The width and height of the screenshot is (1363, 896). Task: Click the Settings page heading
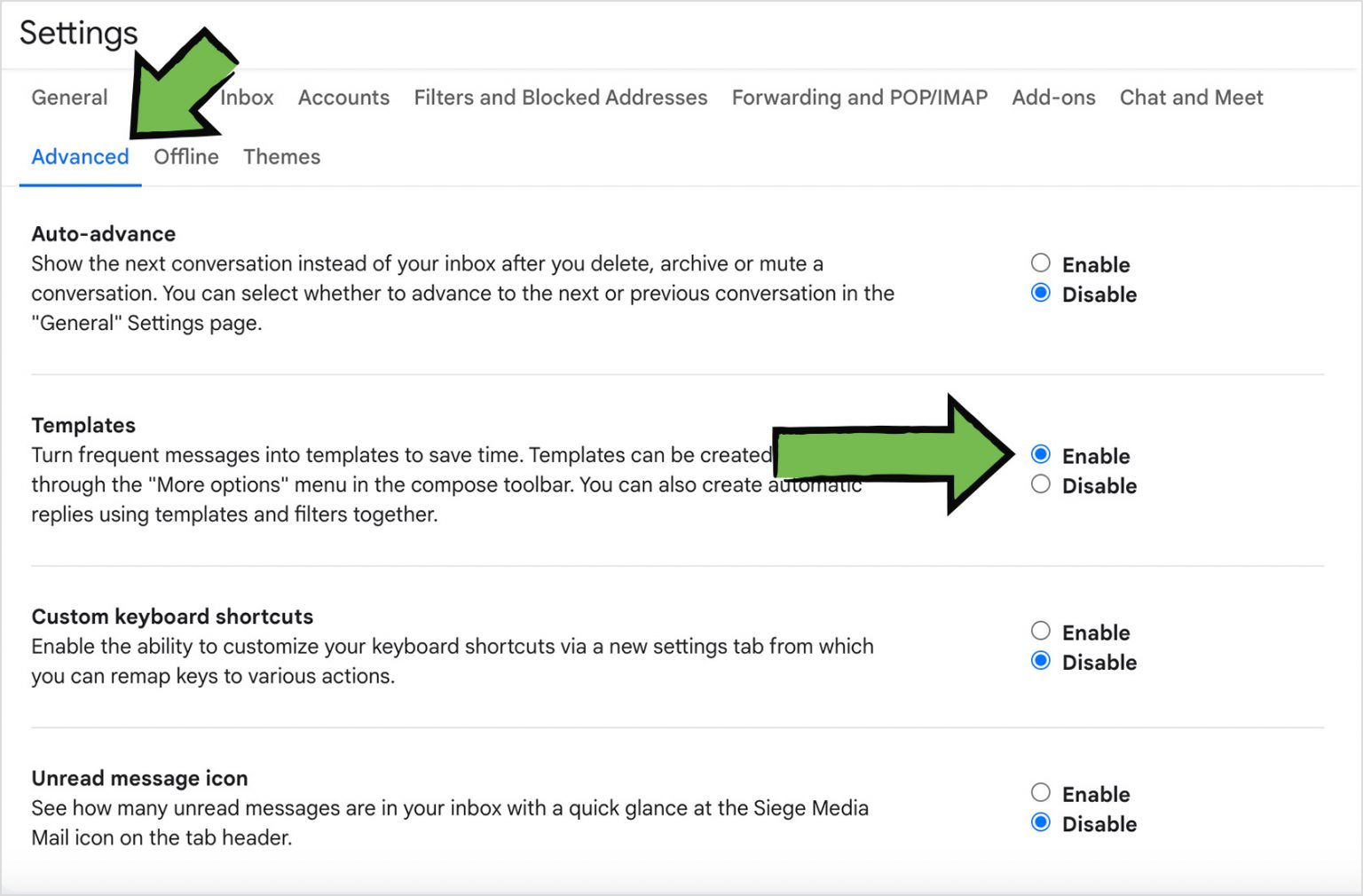(x=78, y=34)
